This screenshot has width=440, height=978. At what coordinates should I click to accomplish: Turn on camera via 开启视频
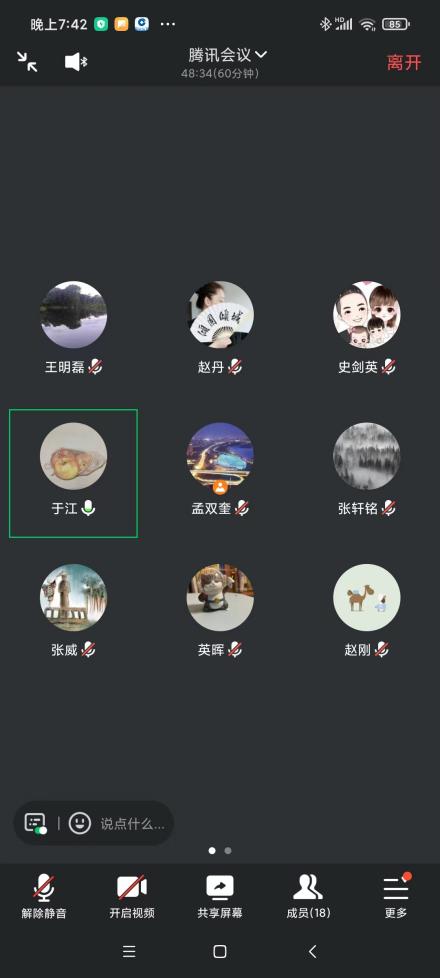click(x=132, y=897)
